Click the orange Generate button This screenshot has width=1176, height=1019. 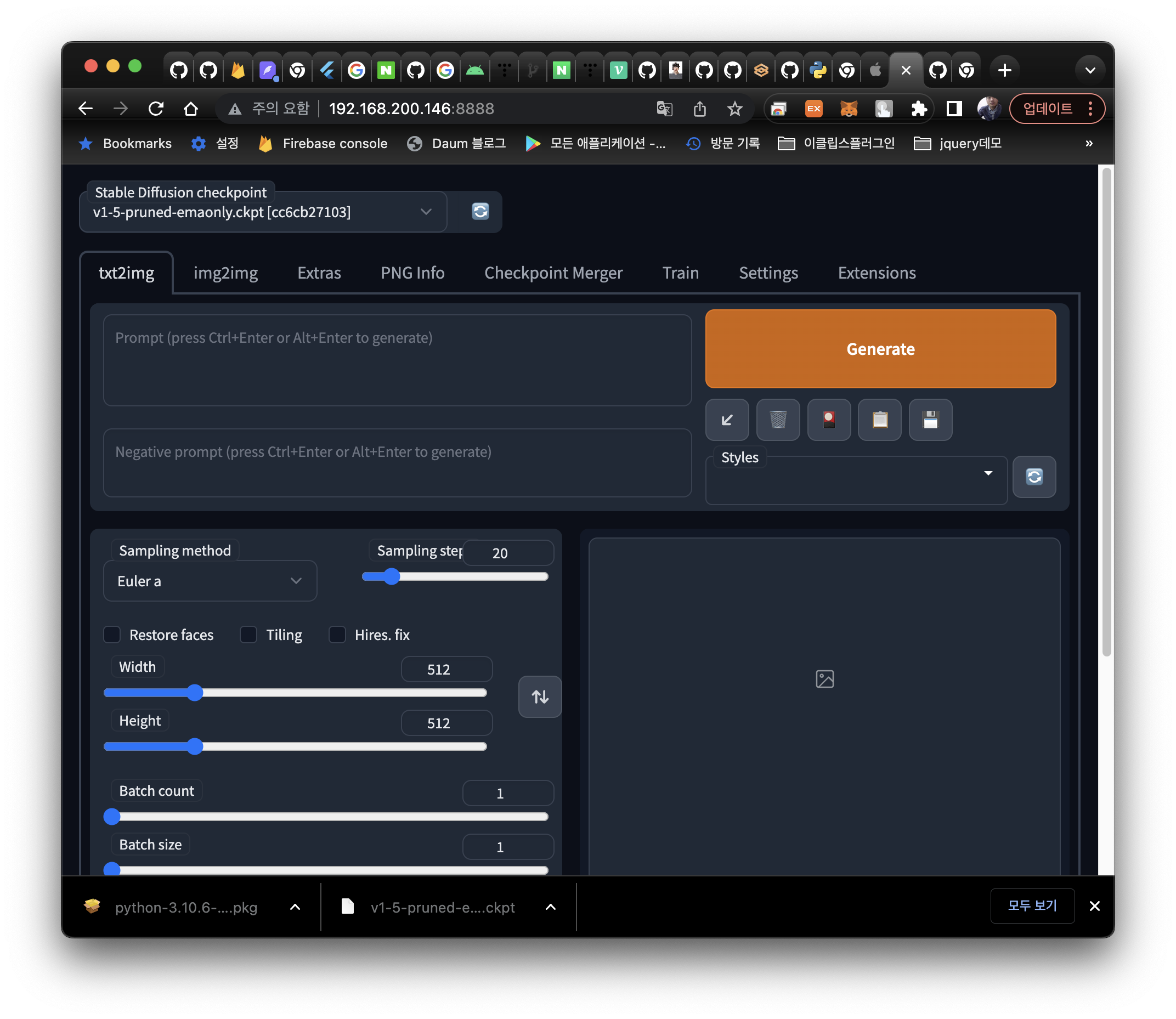point(880,349)
